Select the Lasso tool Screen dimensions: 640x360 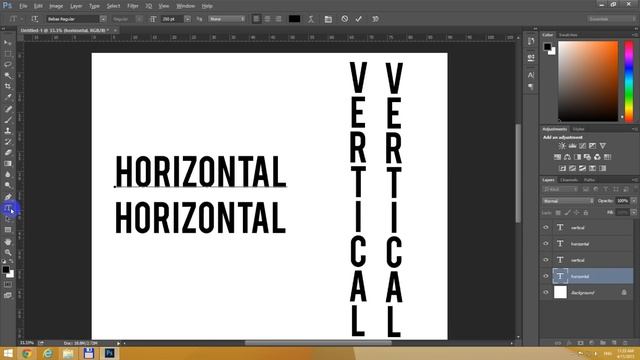point(8,64)
